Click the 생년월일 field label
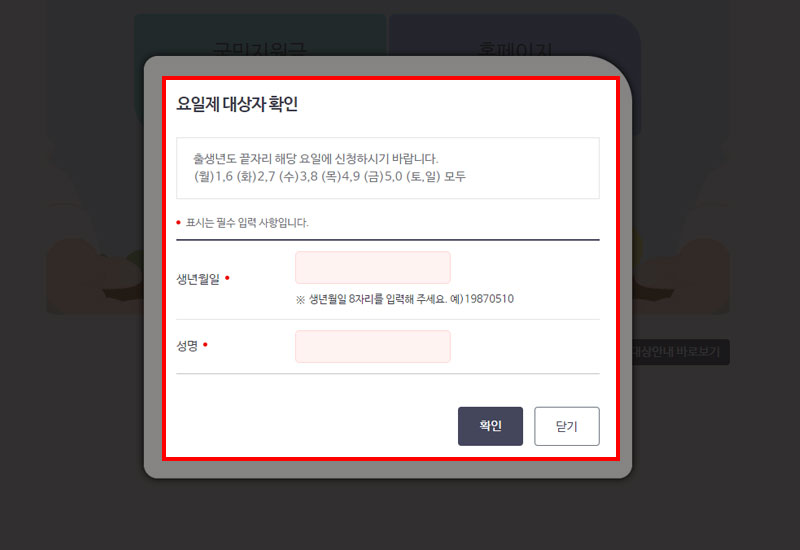Image resolution: width=800 pixels, height=550 pixels. pos(198,279)
